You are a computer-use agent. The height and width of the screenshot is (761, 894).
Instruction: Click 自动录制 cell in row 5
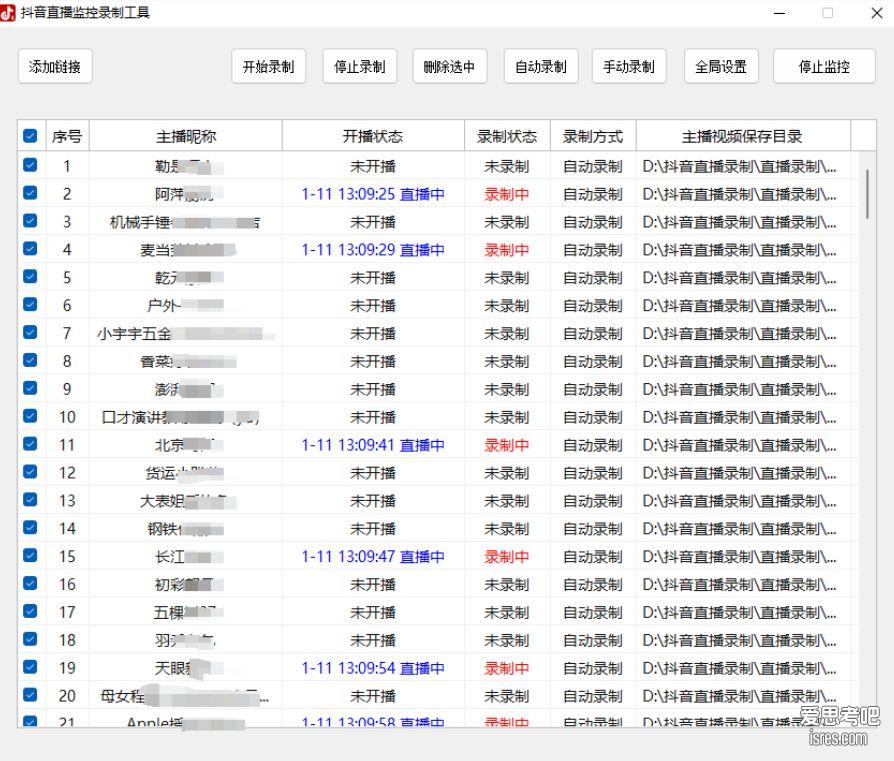[593, 278]
